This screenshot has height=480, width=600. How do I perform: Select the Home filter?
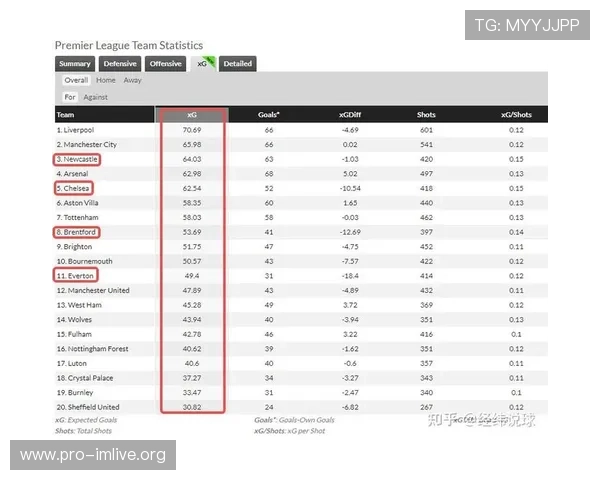pos(106,80)
